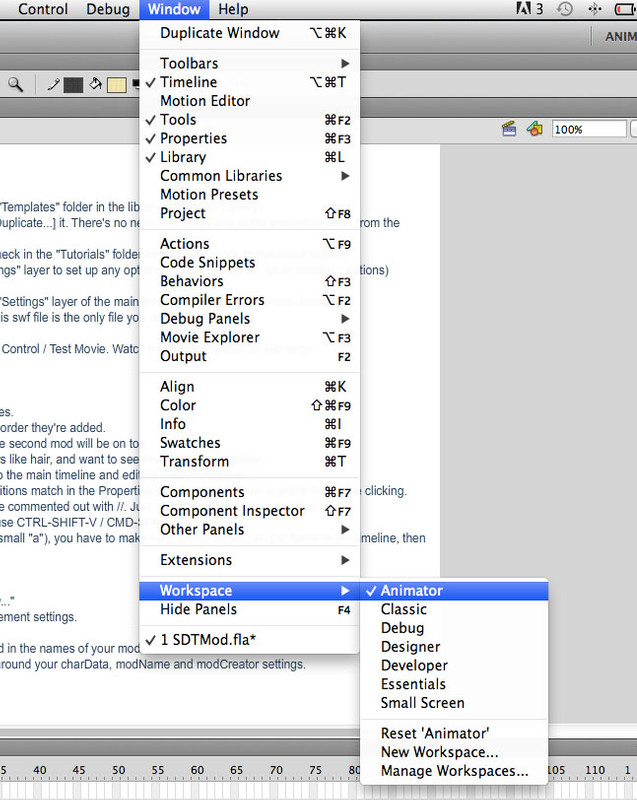Click Manage Workspaces... option

pyautogui.click(x=454, y=771)
